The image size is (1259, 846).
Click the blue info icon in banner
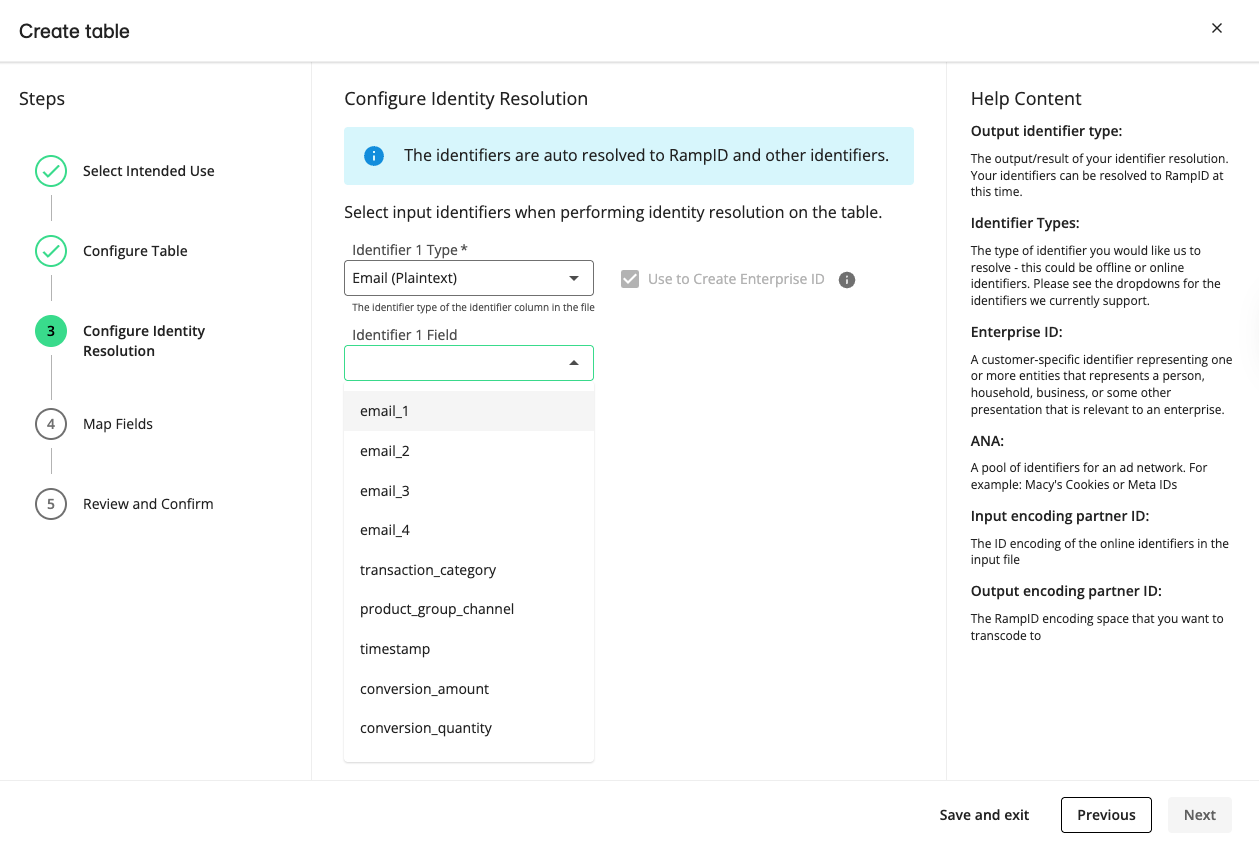(374, 156)
